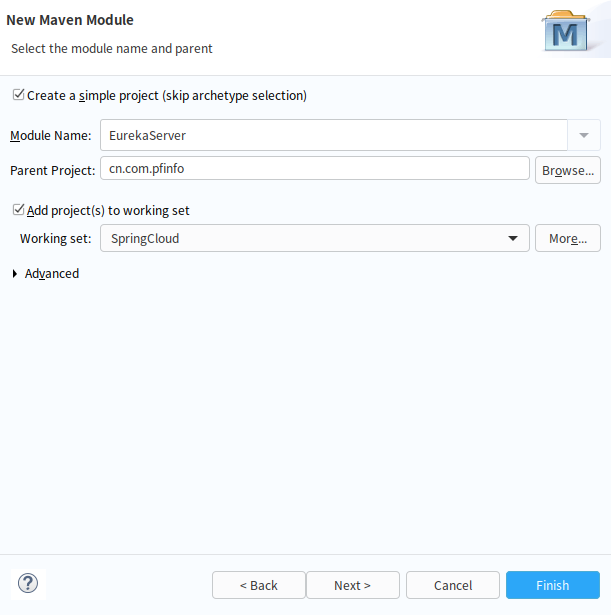
Task: Toggle Create a simple project checkbox
Action: [18, 95]
